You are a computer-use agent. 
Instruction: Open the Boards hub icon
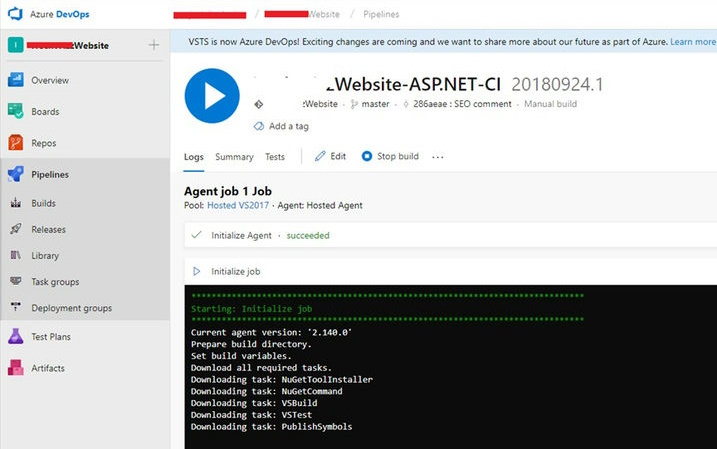pyautogui.click(x=16, y=111)
